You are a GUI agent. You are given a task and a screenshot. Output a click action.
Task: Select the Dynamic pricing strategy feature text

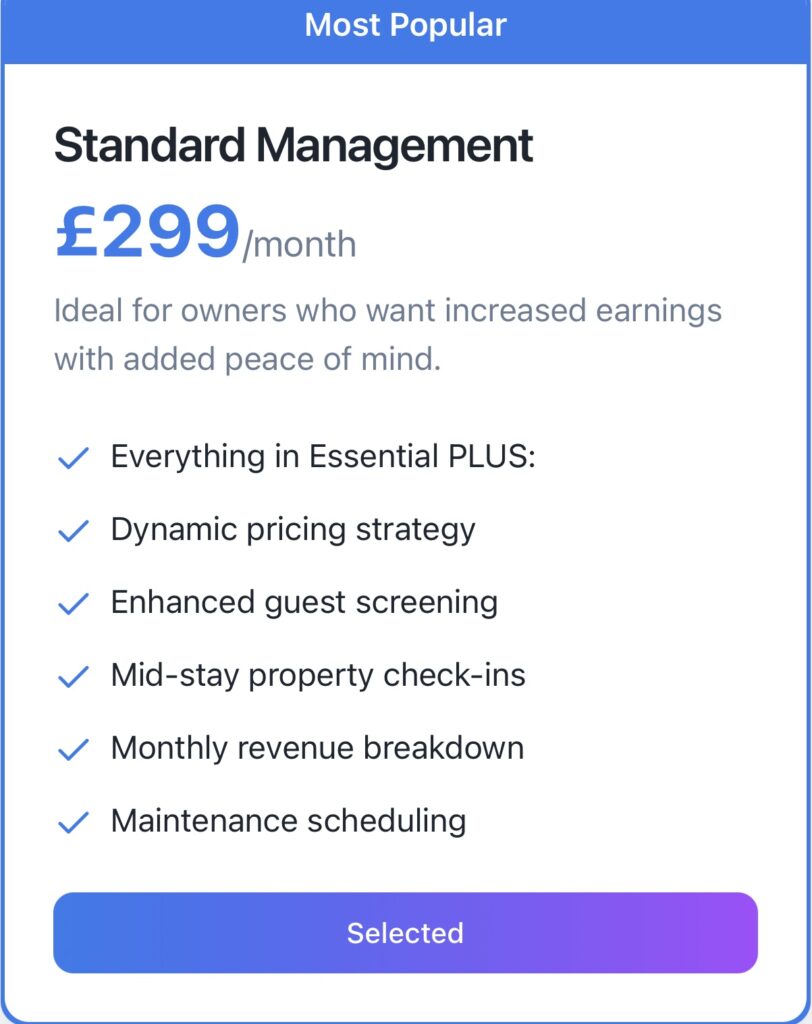coord(292,530)
